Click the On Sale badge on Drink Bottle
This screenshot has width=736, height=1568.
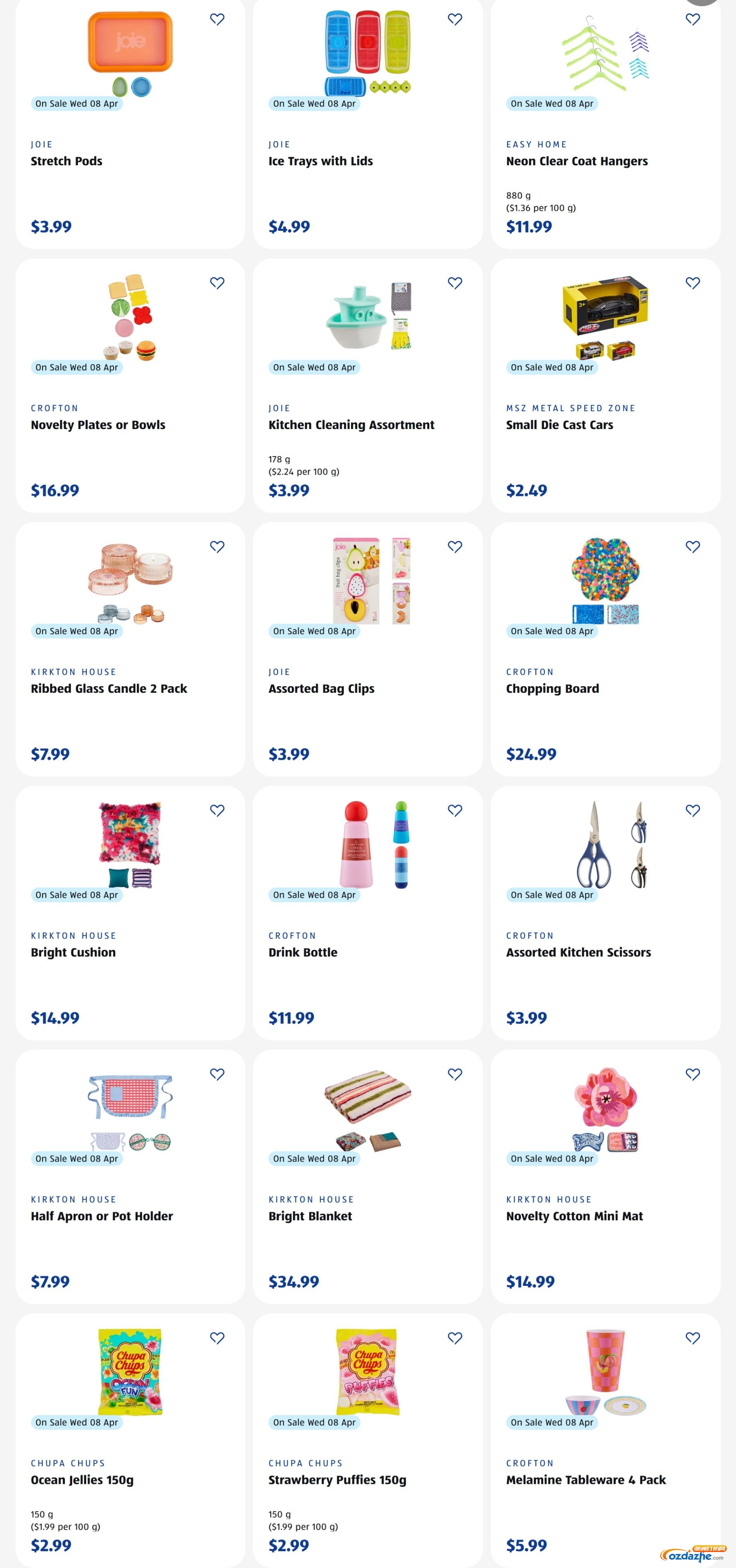[314, 895]
